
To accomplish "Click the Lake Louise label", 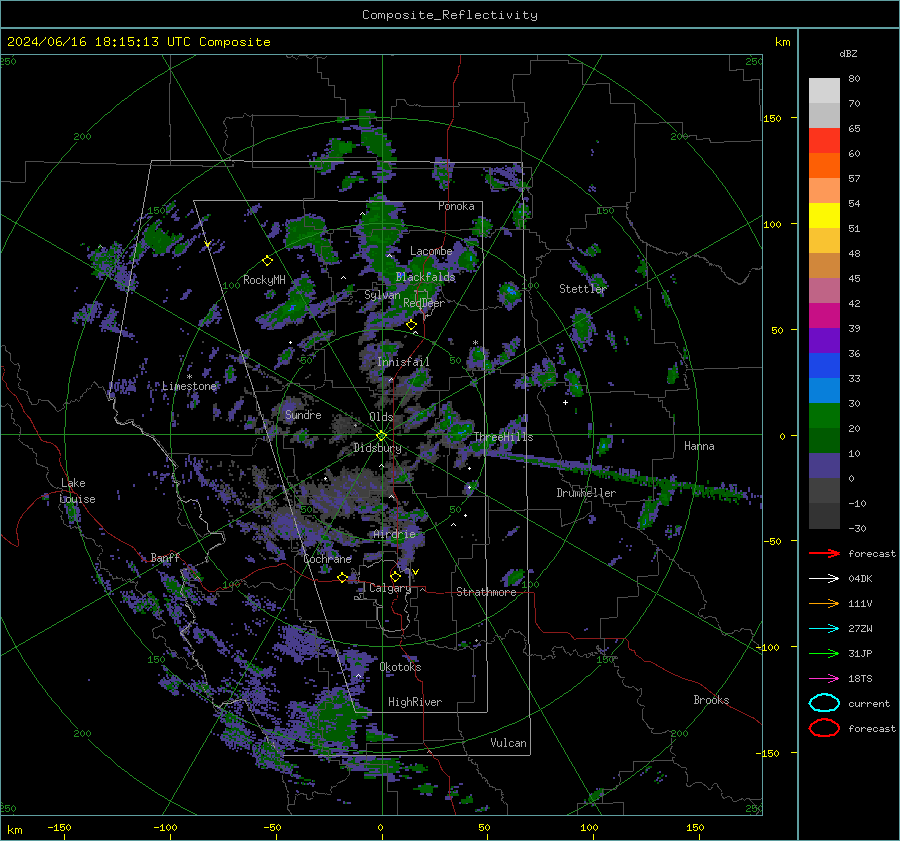I will [77, 491].
